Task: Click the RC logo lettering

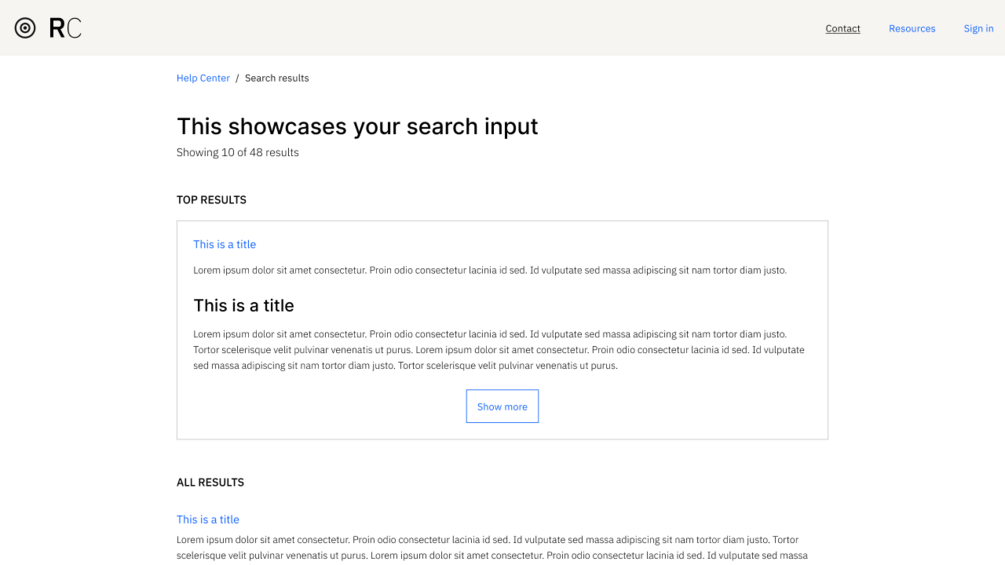Action: tap(65, 28)
